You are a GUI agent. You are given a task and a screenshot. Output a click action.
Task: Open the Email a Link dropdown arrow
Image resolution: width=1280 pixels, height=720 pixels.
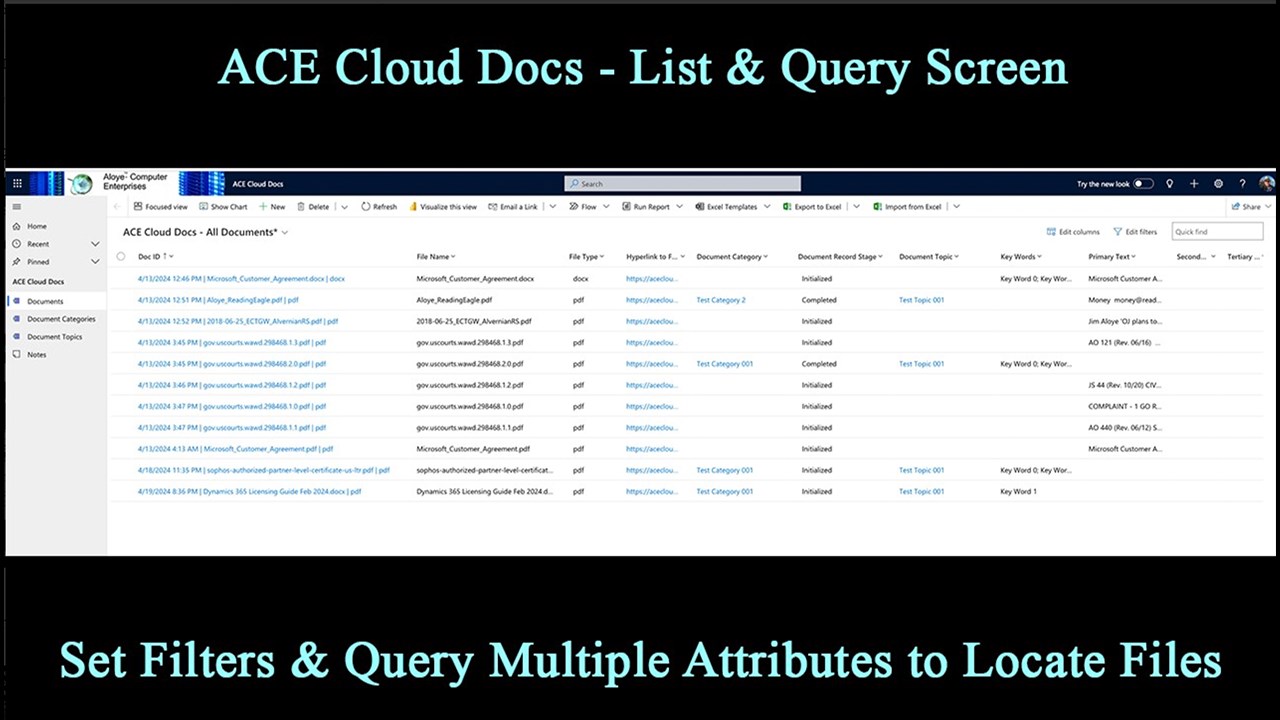[553, 207]
